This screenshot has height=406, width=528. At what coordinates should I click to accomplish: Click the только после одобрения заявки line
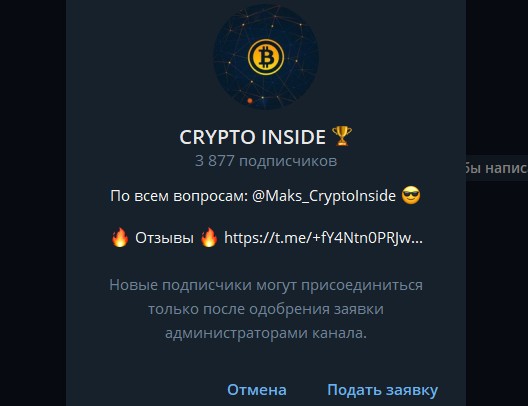pos(266,309)
